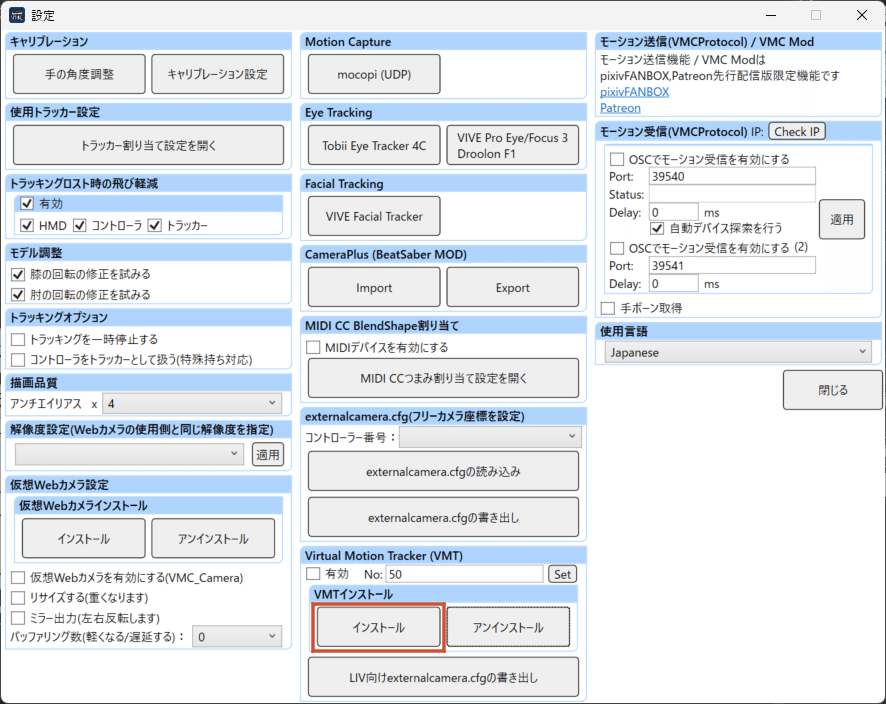Open キャリブレーション設定 button
The width and height of the screenshot is (886, 704).
click(218, 74)
